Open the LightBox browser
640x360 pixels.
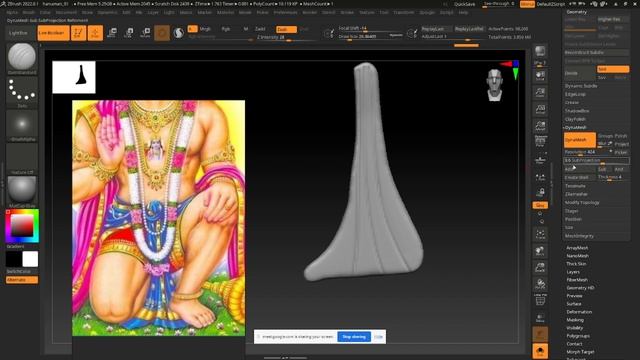pos(19,33)
